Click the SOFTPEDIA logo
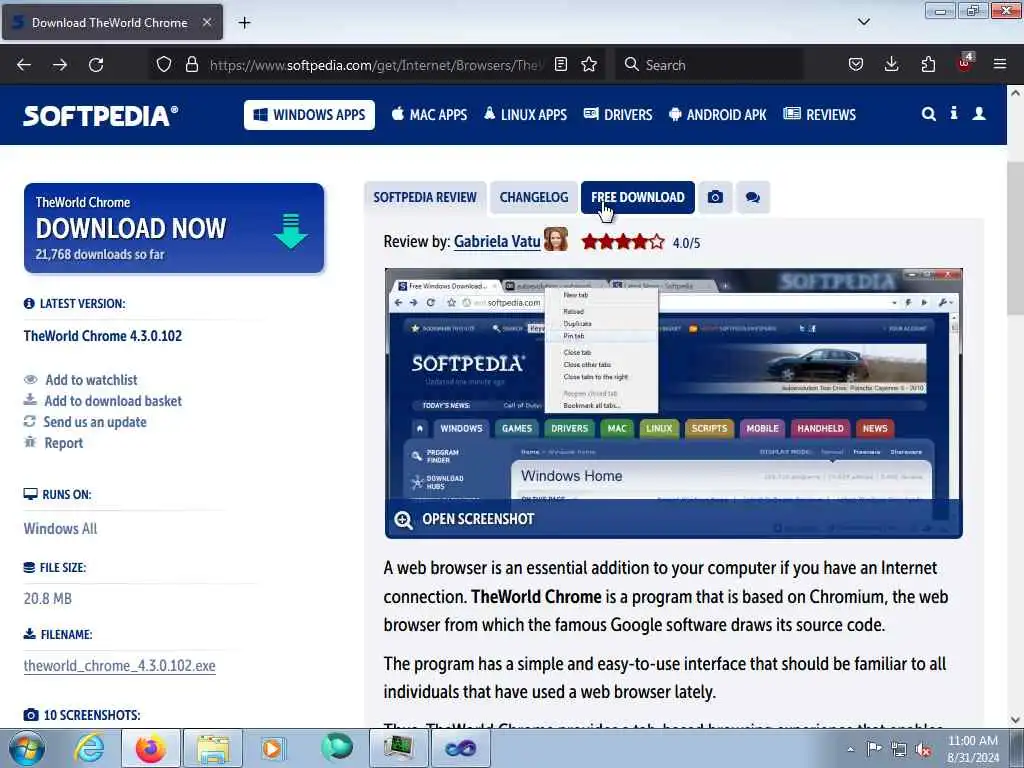 101,116
